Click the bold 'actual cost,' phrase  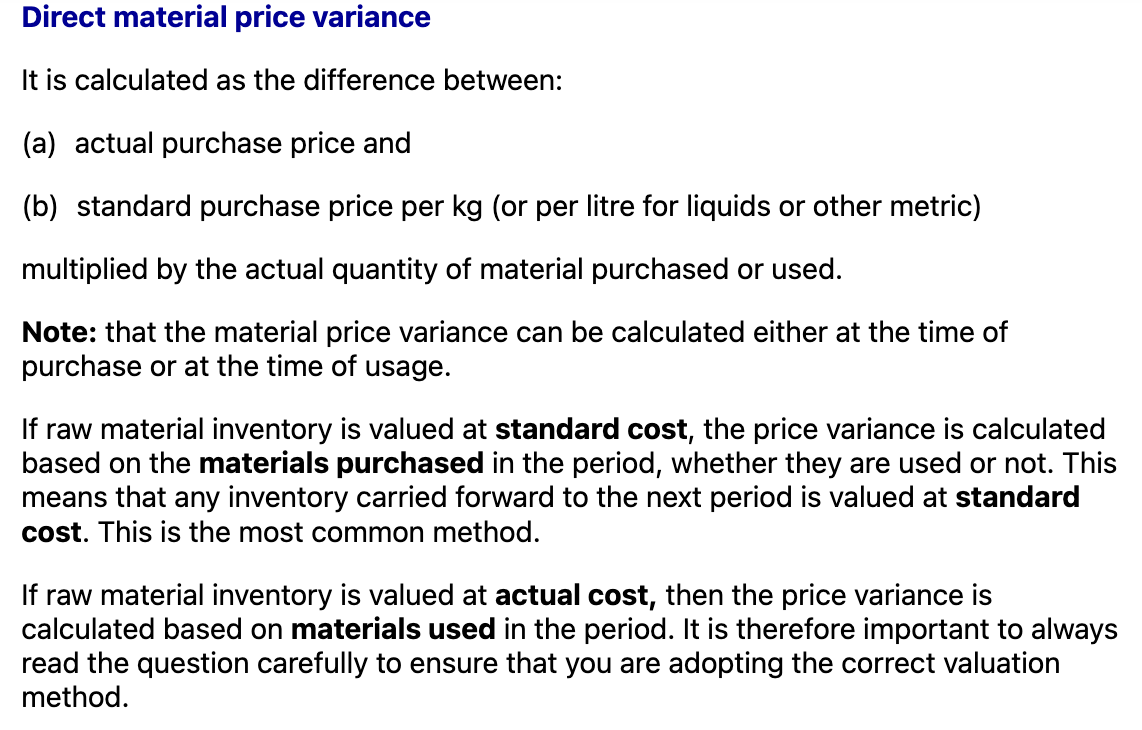575,595
